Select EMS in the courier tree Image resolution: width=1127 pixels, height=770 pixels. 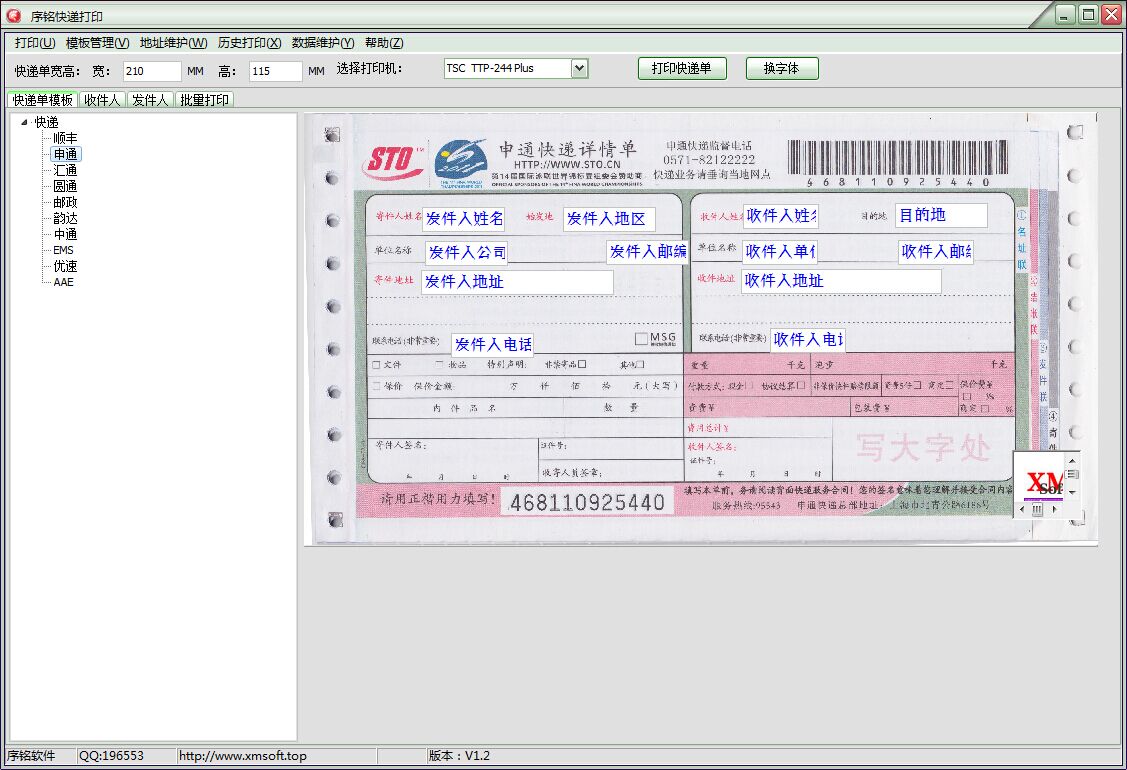coord(63,250)
